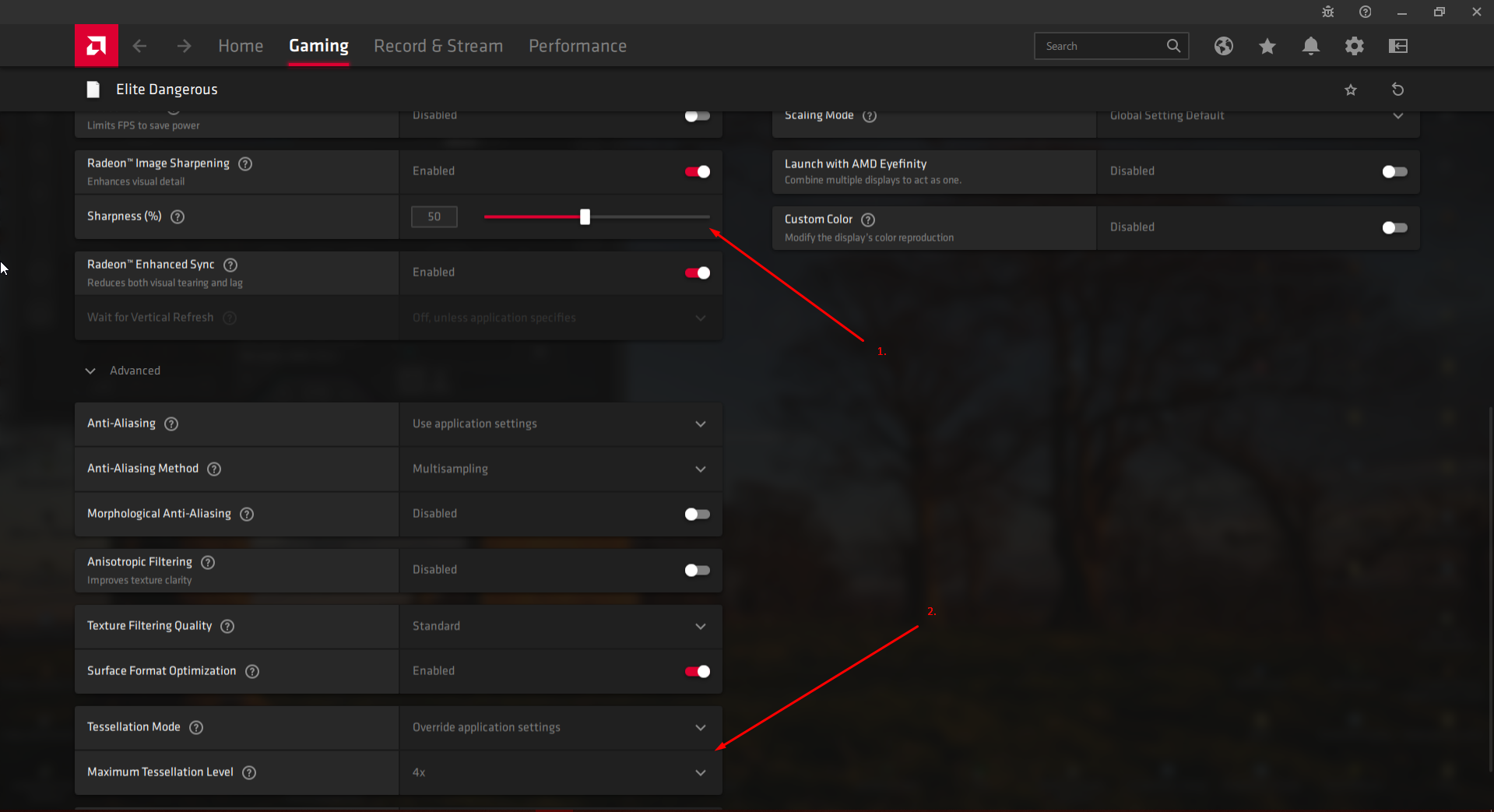Viewport: 1494px width, 812px height.
Task: Show help for Radeon Enhanced Sync
Action: (230, 265)
